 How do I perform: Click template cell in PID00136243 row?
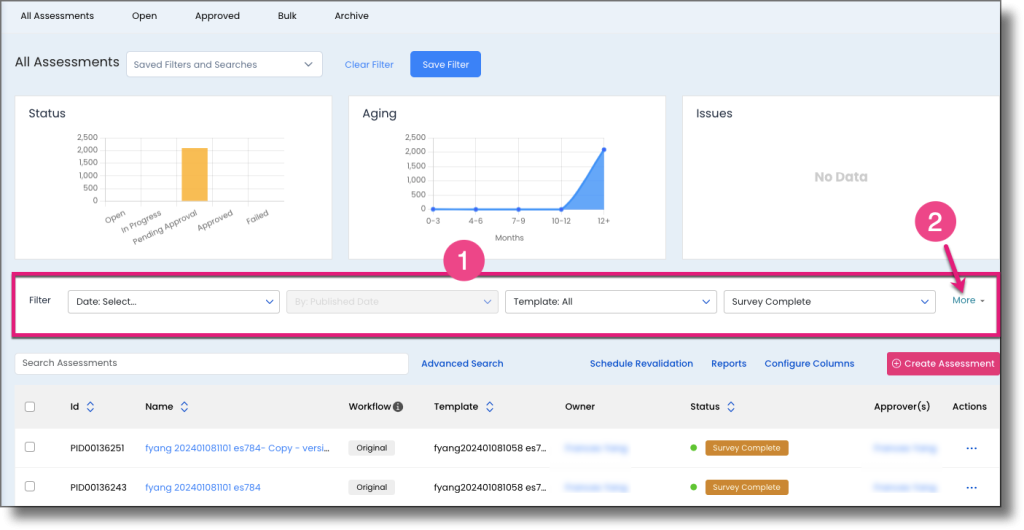(490, 488)
